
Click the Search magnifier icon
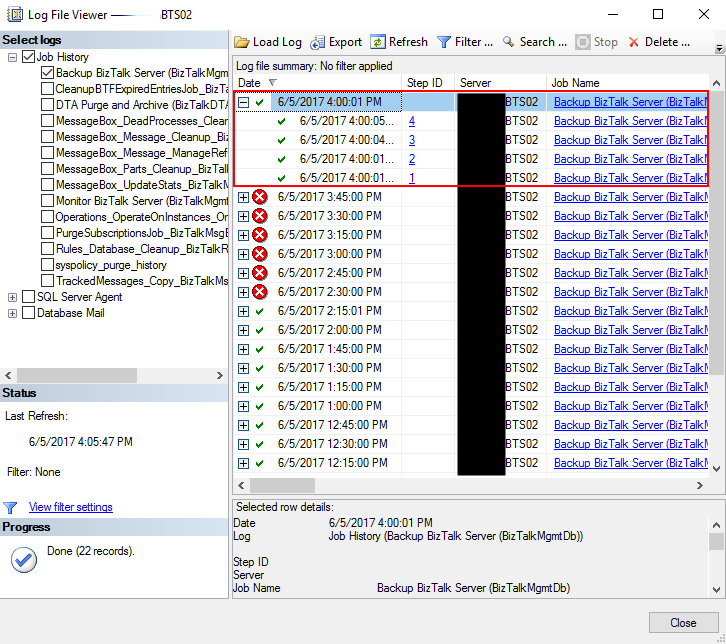[x=509, y=42]
